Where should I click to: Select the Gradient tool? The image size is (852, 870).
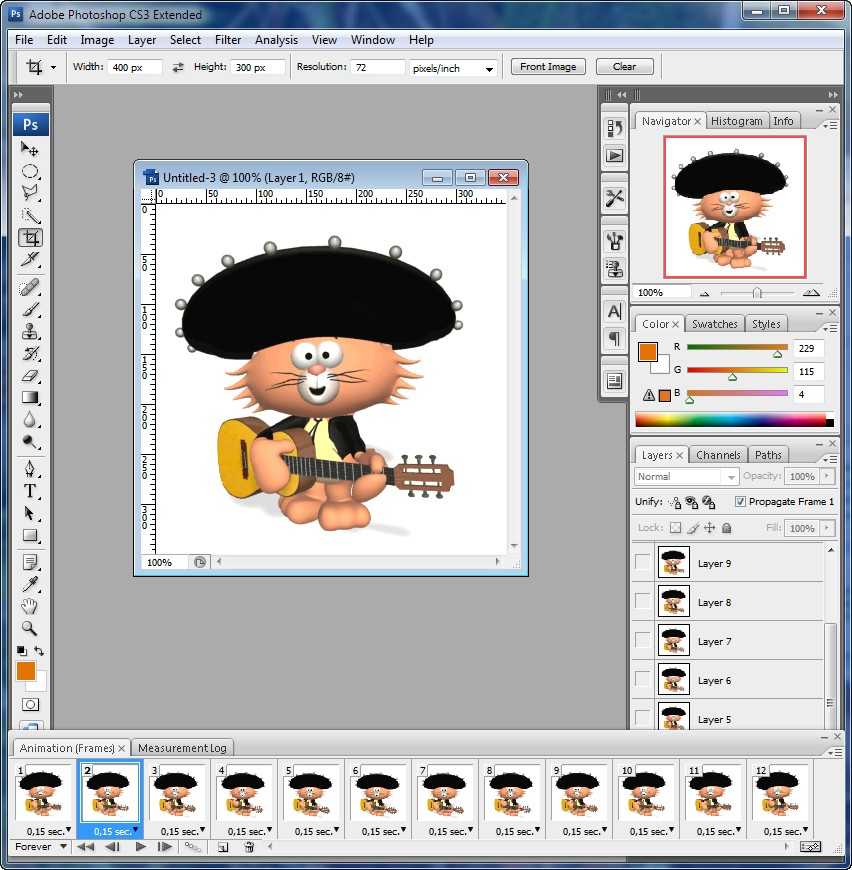click(30, 398)
